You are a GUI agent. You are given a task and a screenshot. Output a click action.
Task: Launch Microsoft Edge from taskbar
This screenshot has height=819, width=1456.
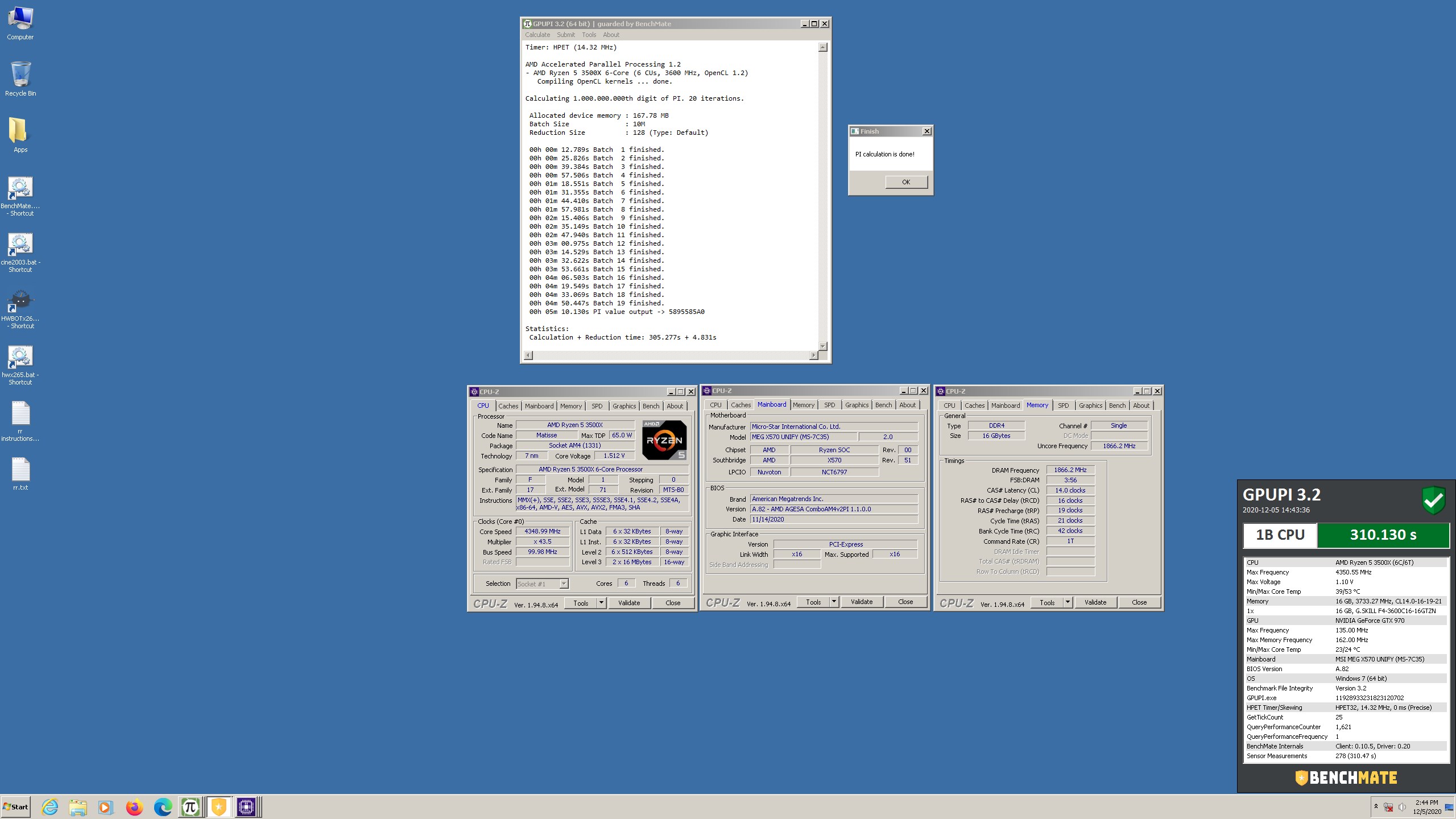(x=163, y=806)
